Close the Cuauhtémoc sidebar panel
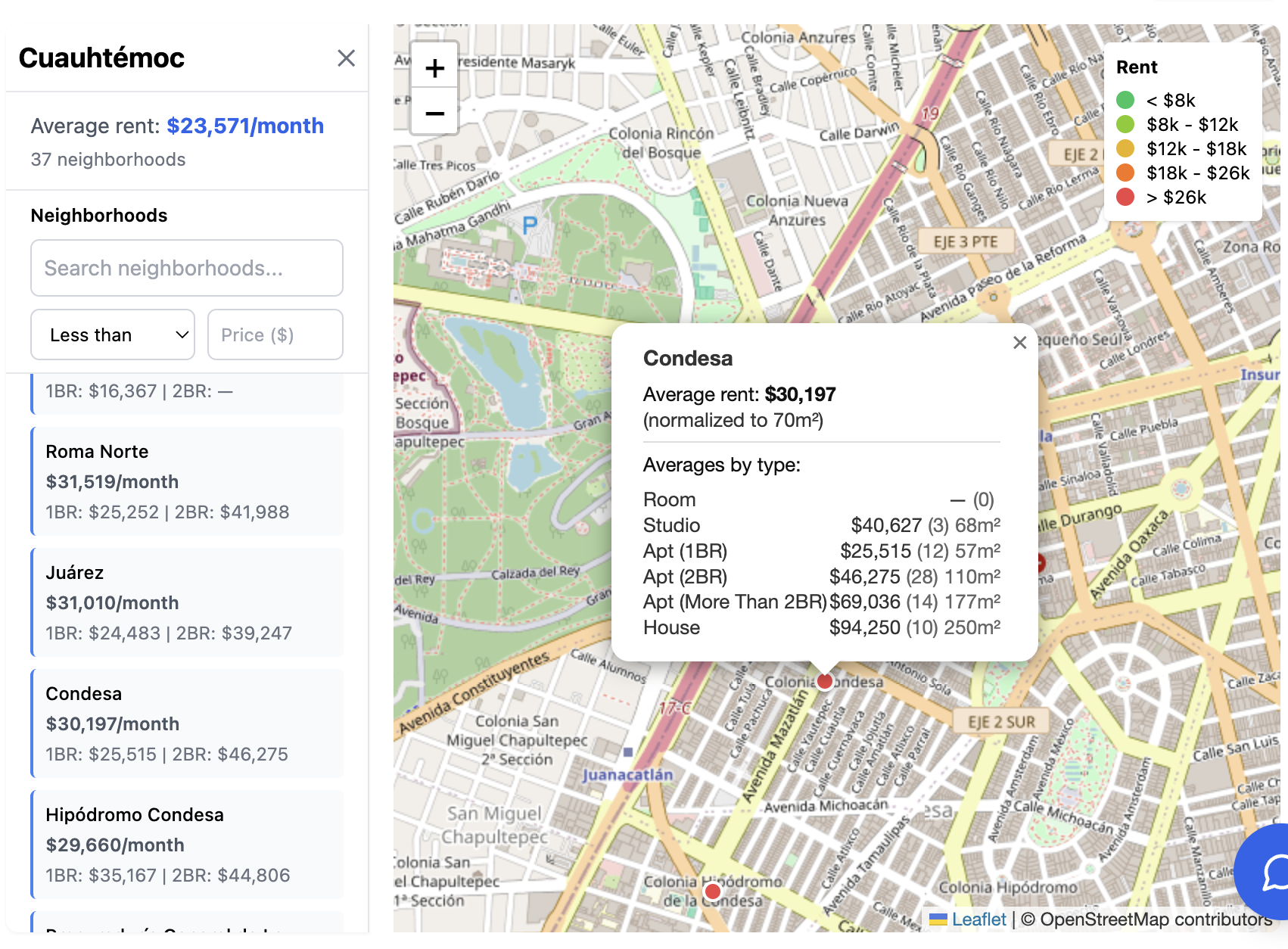Screen dimensions: 1288x949 point(347,58)
